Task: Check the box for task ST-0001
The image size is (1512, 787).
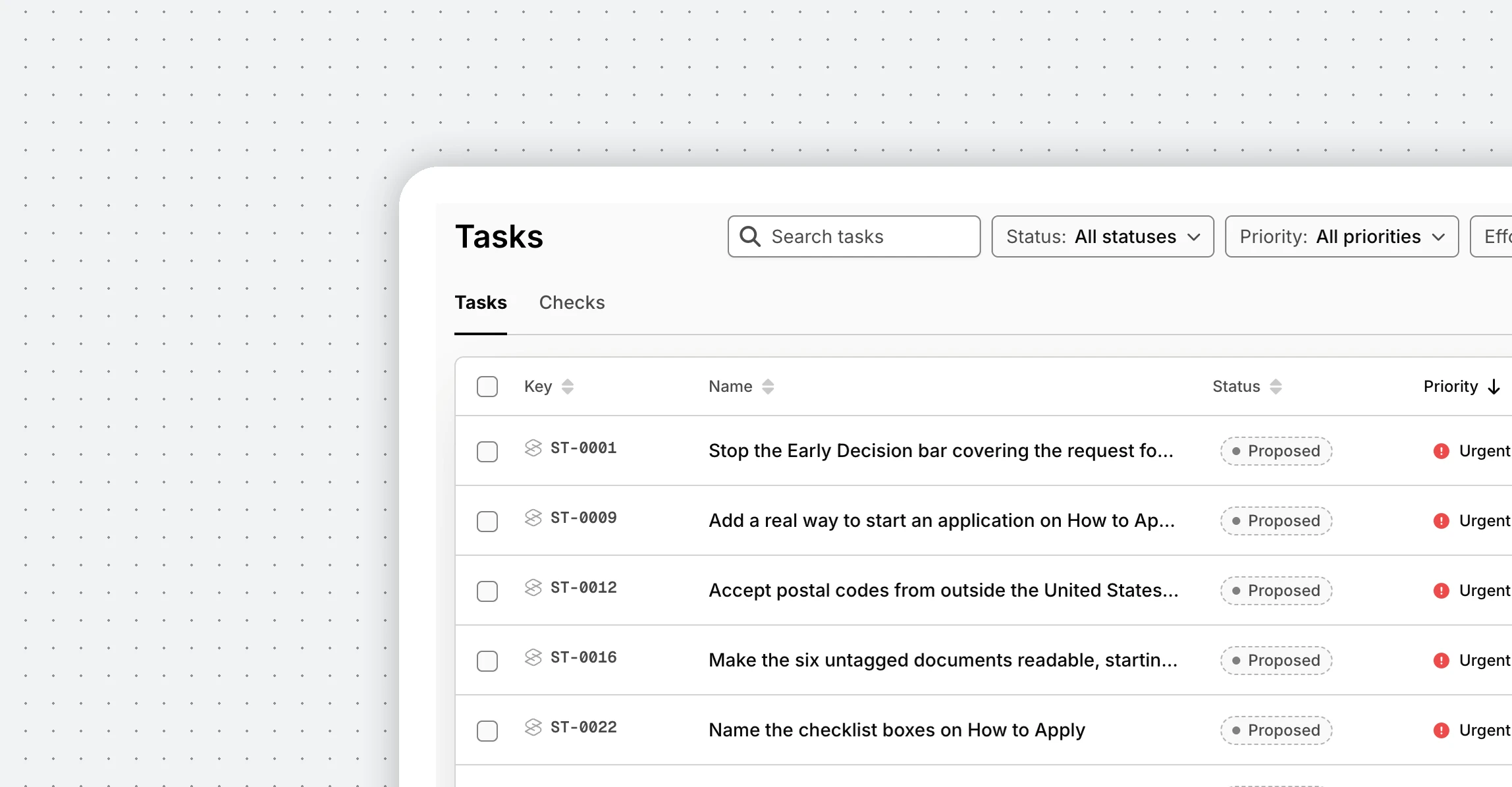Action: pyautogui.click(x=487, y=452)
